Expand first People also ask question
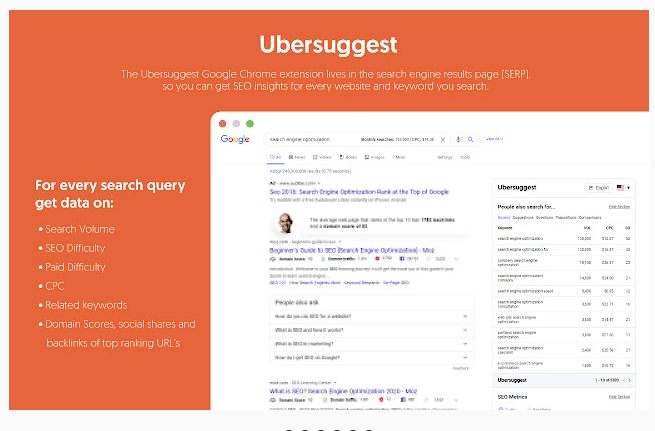This screenshot has width=655, height=431. [371, 317]
